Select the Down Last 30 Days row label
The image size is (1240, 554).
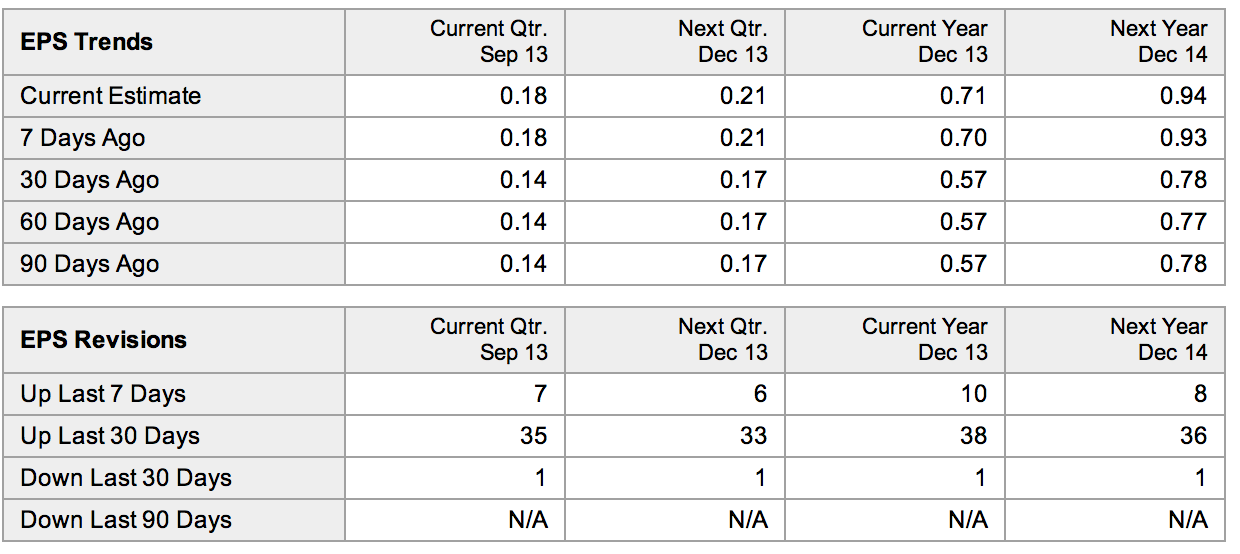(126, 478)
